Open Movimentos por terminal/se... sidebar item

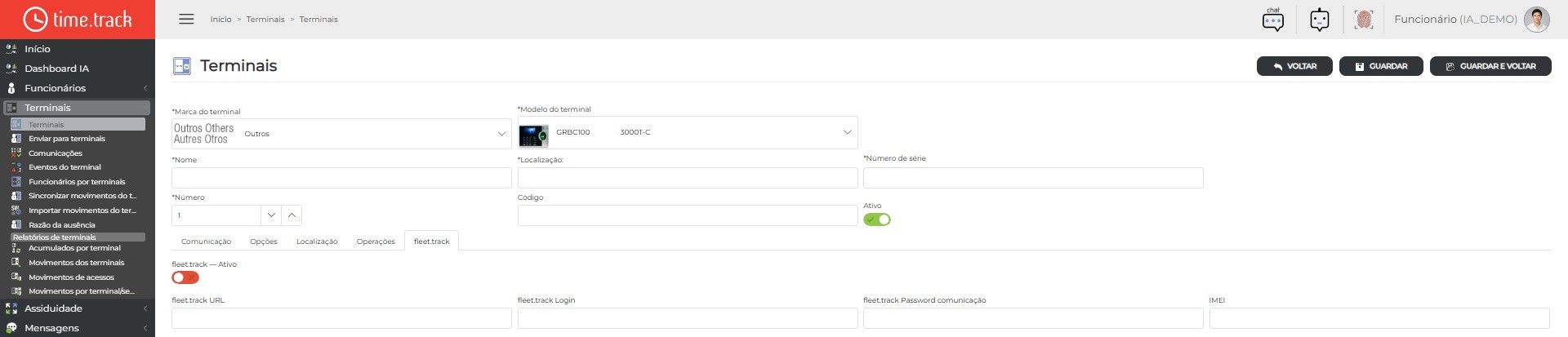(x=78, y=291)
